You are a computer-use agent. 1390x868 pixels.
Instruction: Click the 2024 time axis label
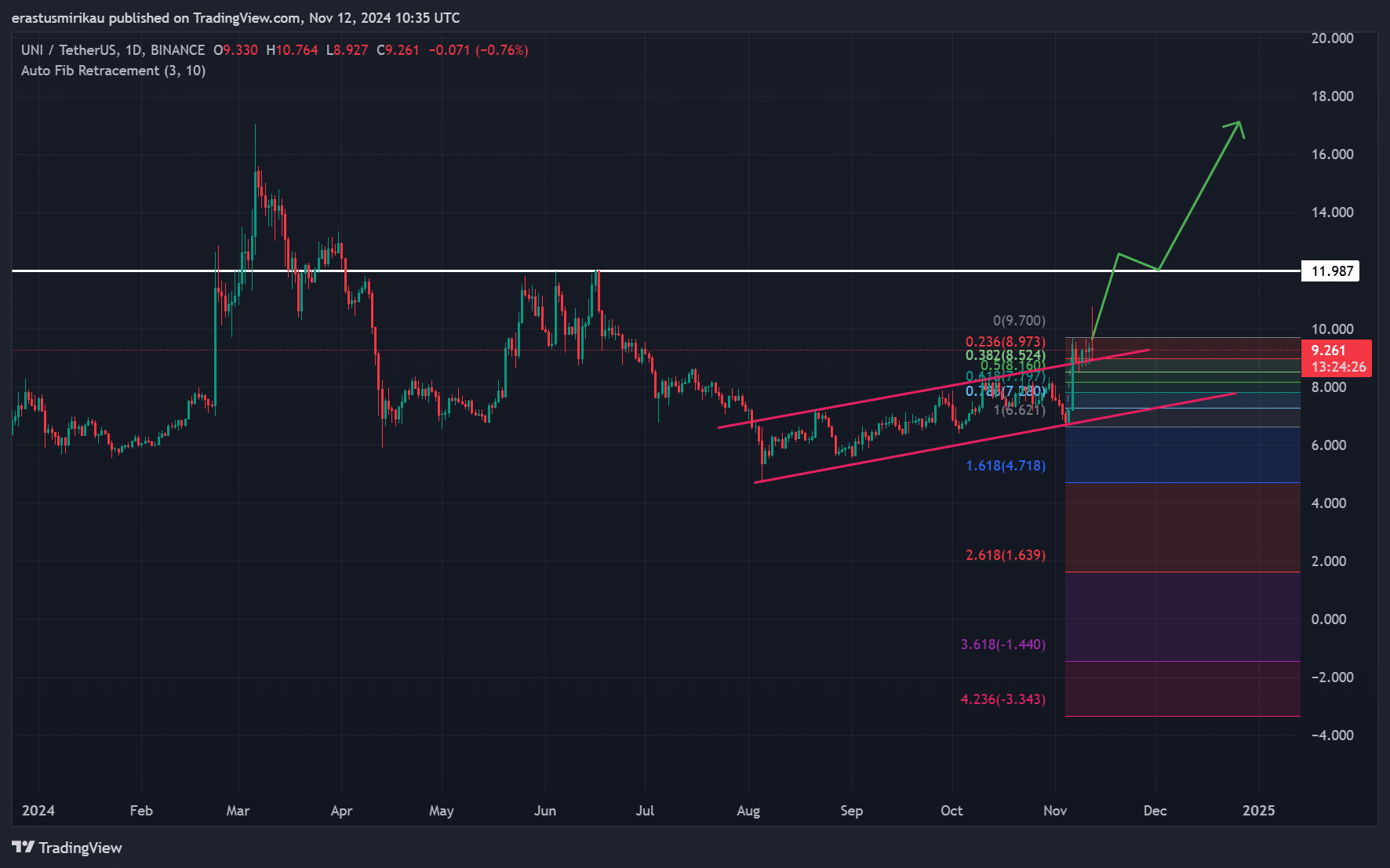pyautogui.click(x=38, y=811)
